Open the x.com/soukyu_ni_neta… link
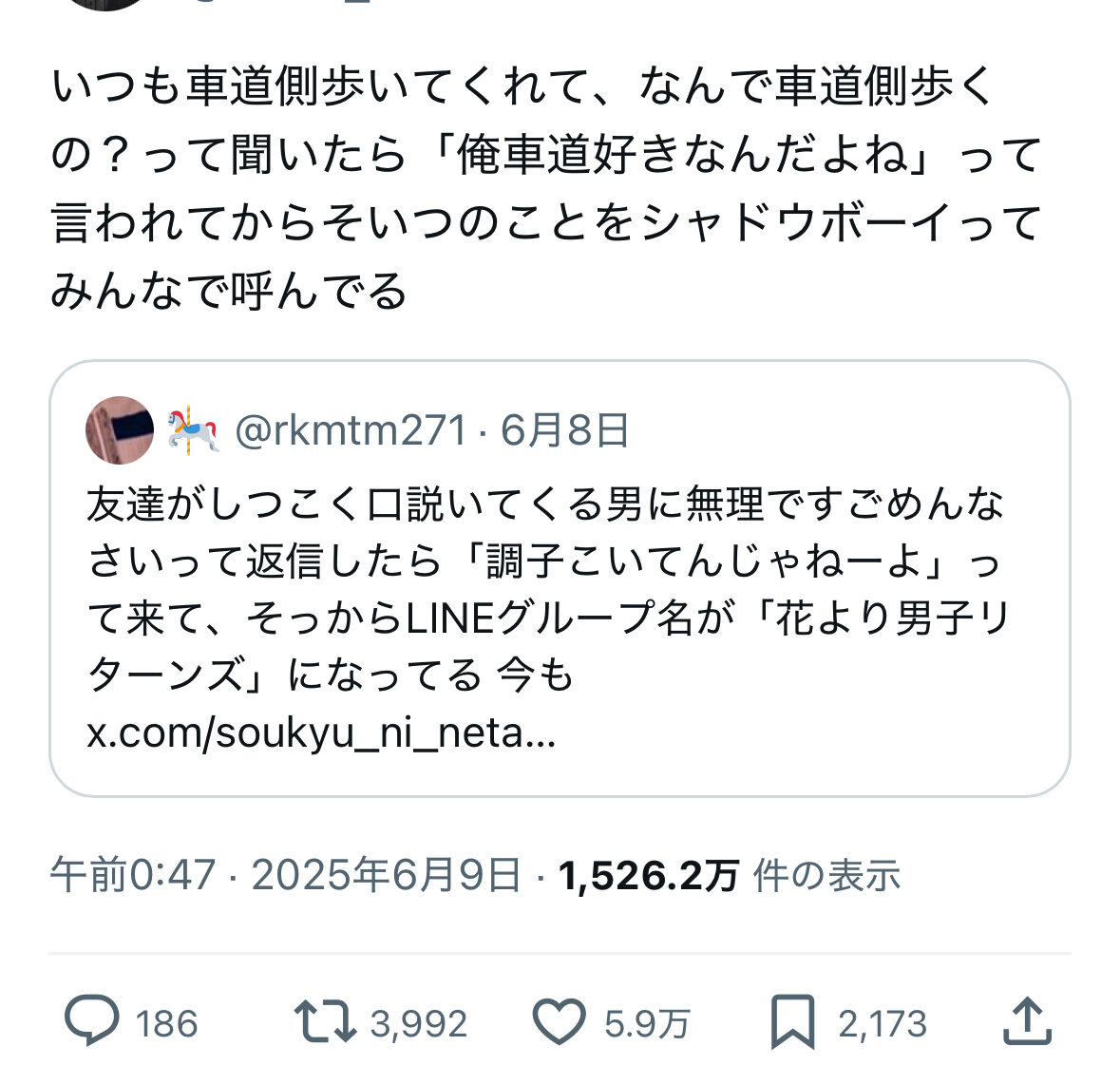Viewport: 1120px width, 1084px height. coord(321,733)
